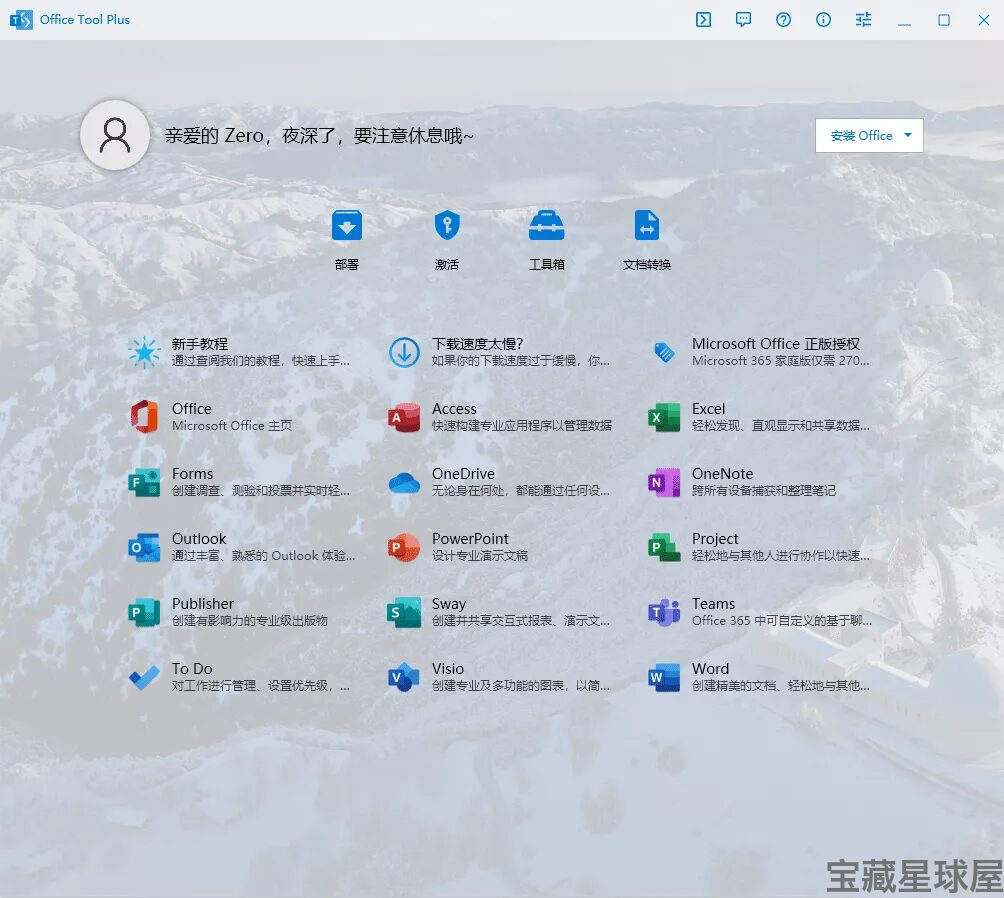Image resolution: width=1004 pixels, height=898 pixels.
Task: Launch Visio via its icon
Action: coord(405,677)
